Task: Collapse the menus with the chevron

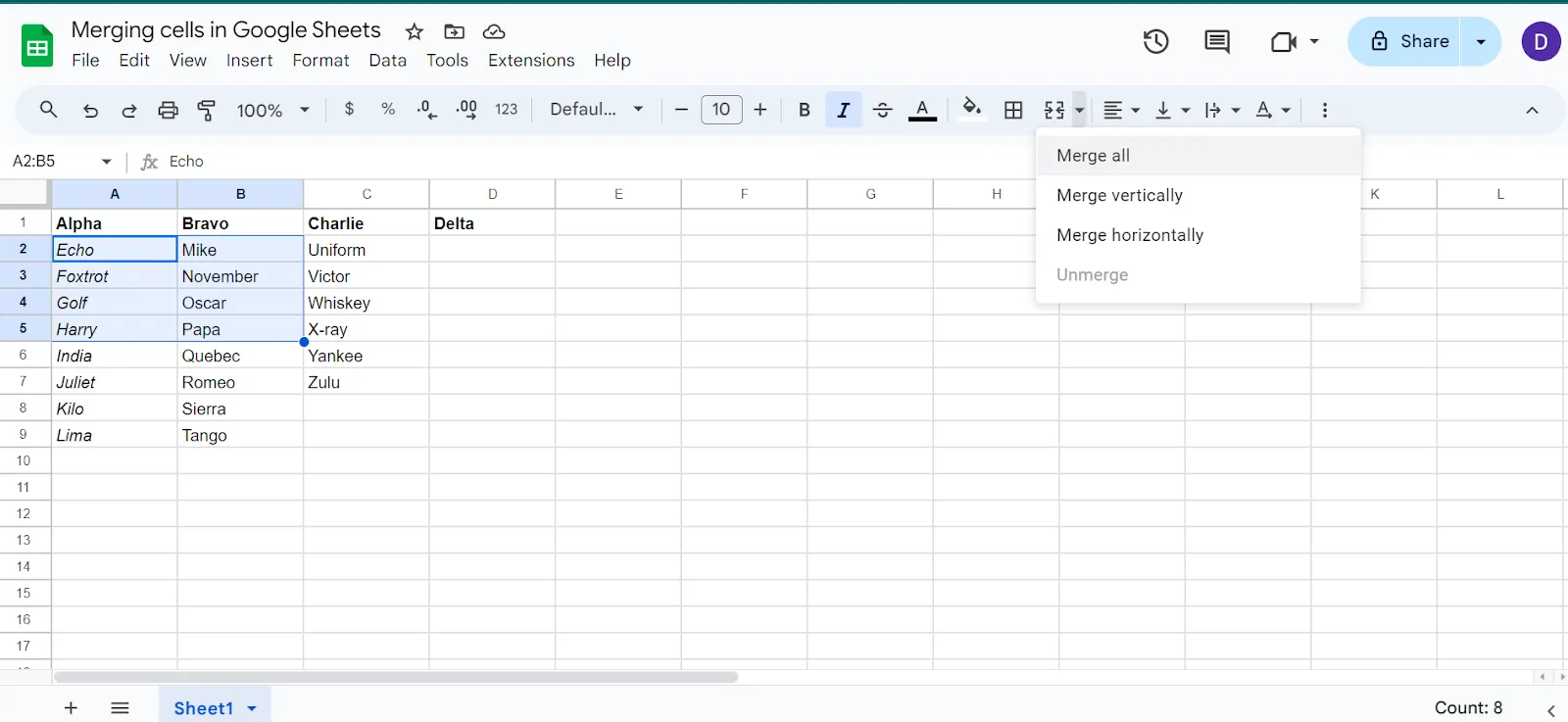Action: point(1532,110)
